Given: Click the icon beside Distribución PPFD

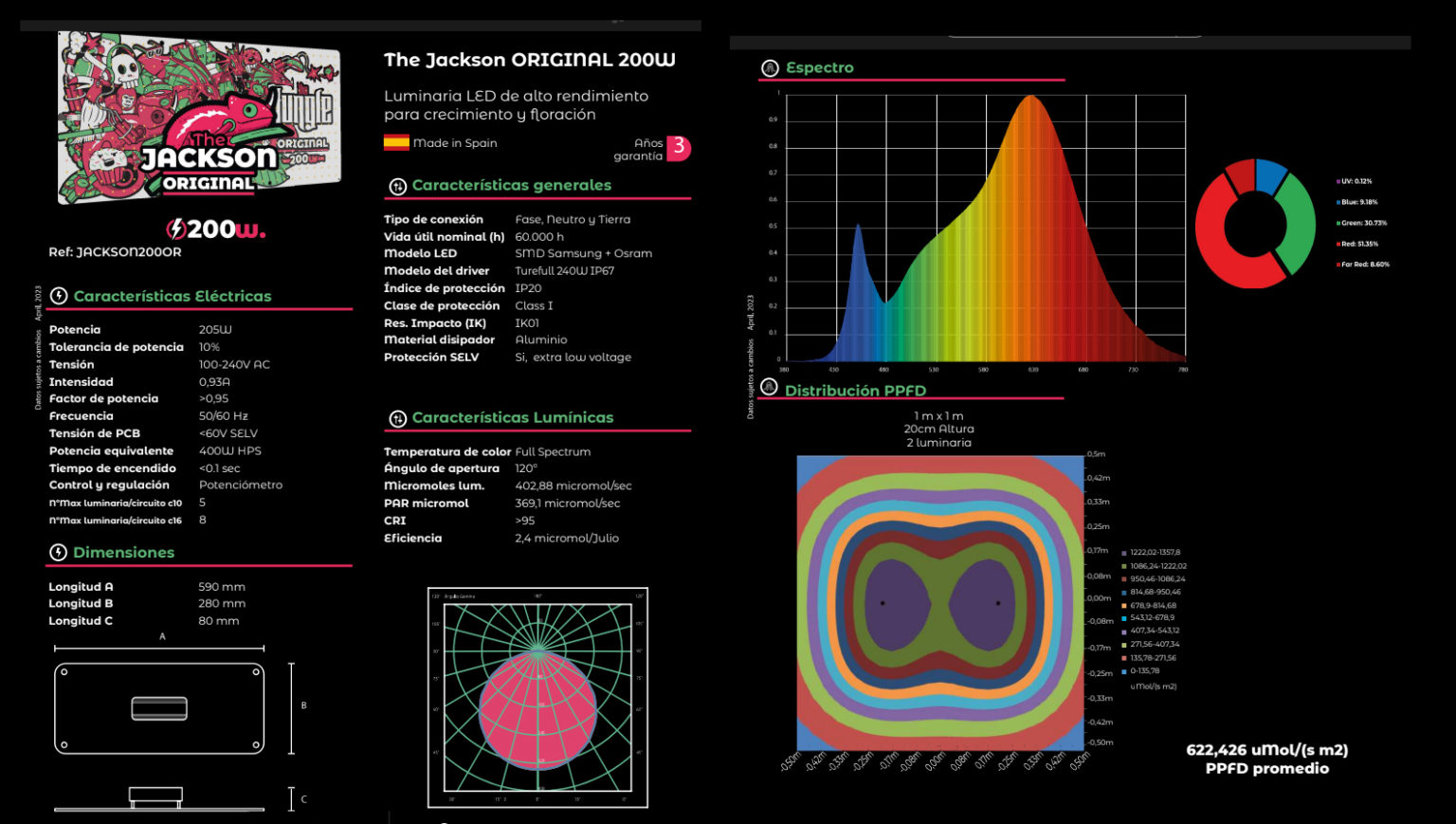Looking at the screenshot, I should coord(769,387).
